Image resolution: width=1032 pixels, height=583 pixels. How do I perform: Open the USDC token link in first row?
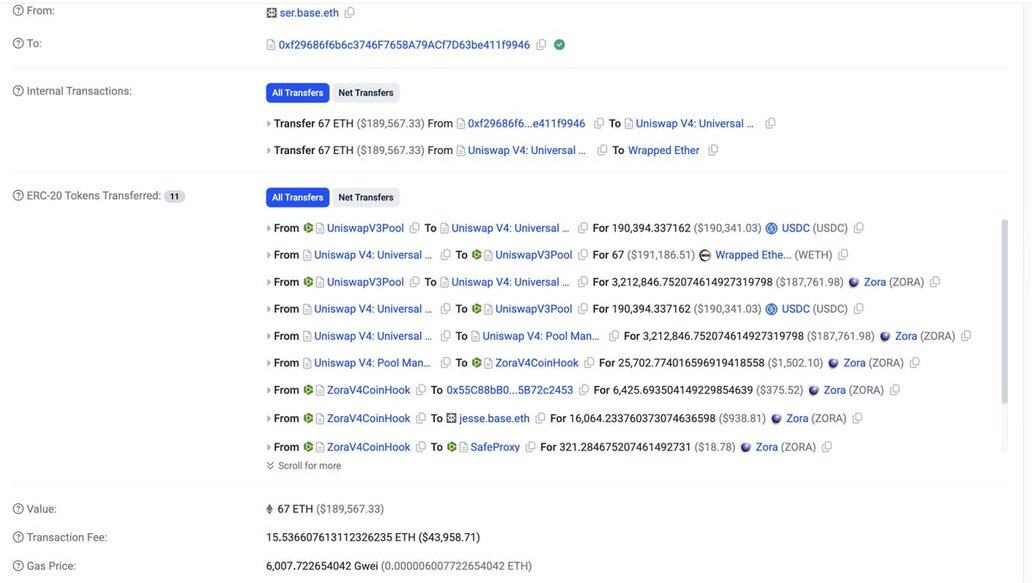[x=795, y=228]
